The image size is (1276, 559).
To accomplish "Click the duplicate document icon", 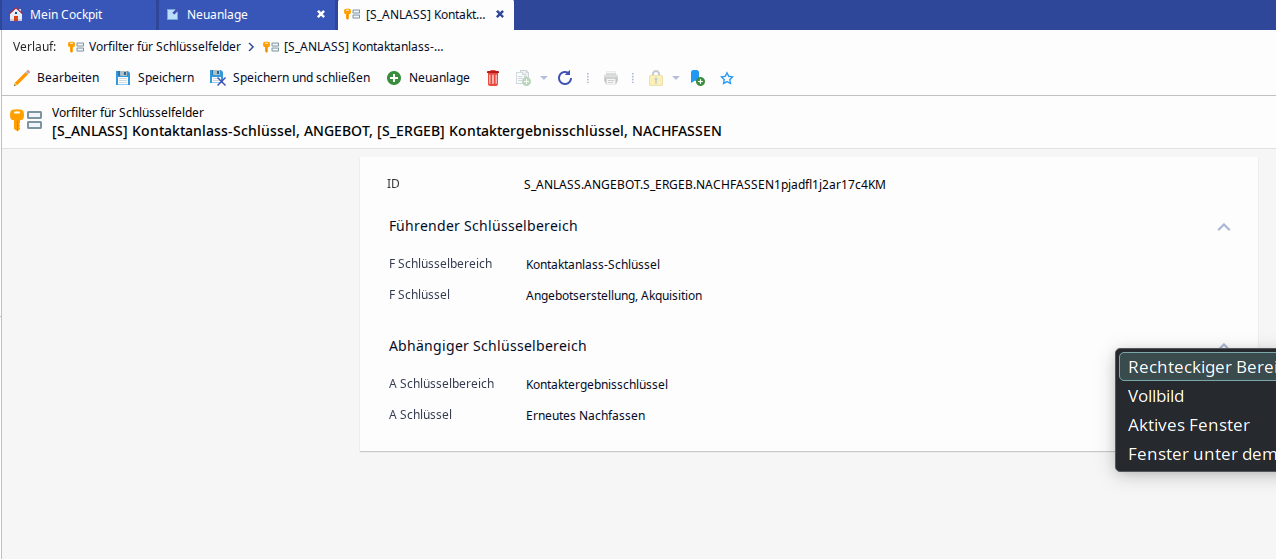I will pos(523,78).
